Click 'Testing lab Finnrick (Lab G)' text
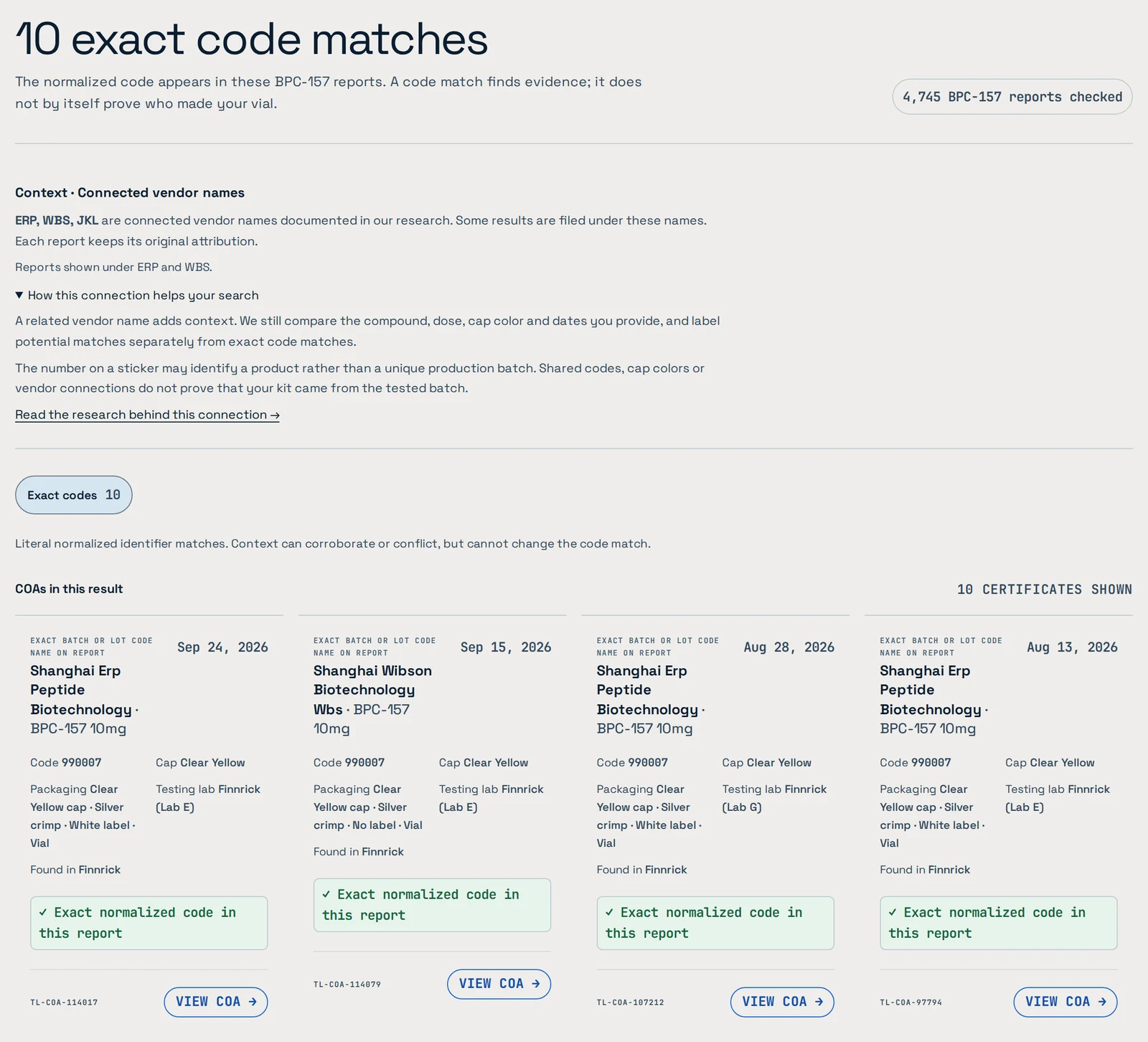This screenshot has width=1148, height=1042. coord(774,798)
